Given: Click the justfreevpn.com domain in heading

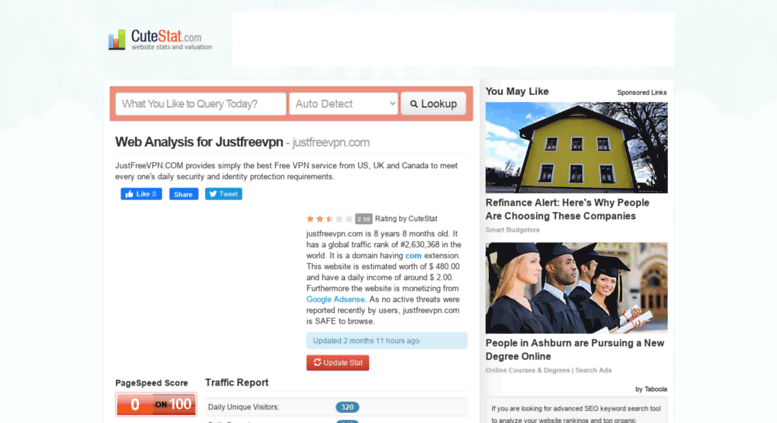Looking at the screenshot, I should click(x=331, y=143).
